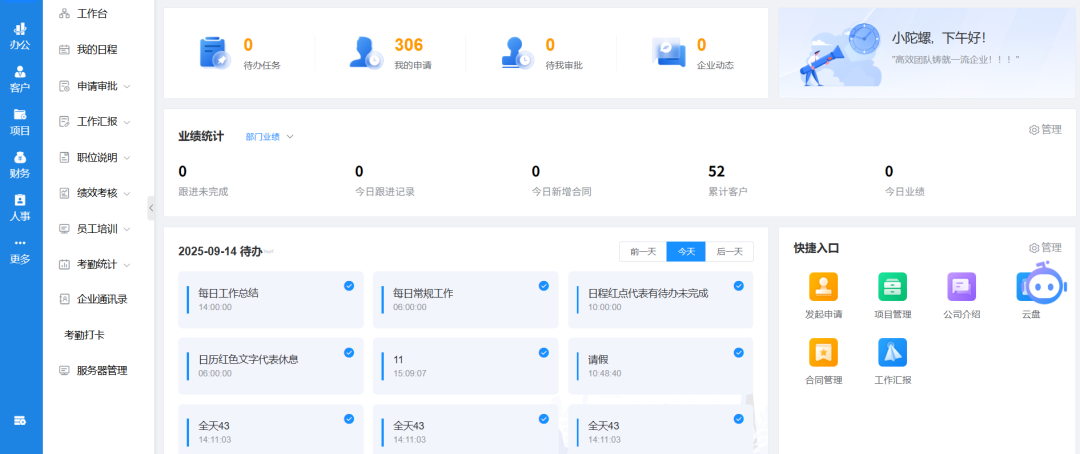1080x454 pixels.
Task: Expand the 员工培训 submenu
Action: pyautogui.click(x=127, y=229)
